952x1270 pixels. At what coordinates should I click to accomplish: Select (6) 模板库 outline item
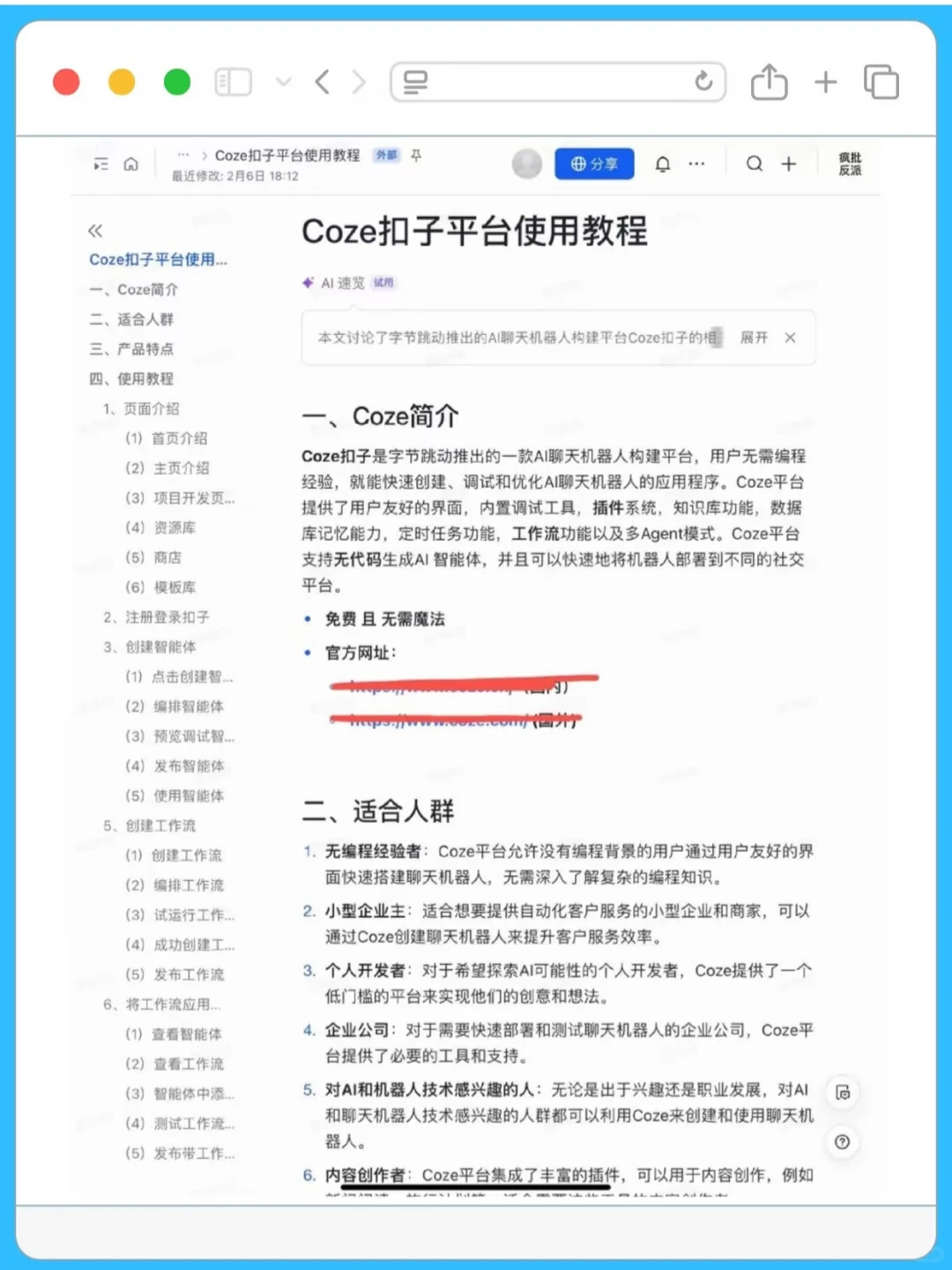(x=160, y=588)
